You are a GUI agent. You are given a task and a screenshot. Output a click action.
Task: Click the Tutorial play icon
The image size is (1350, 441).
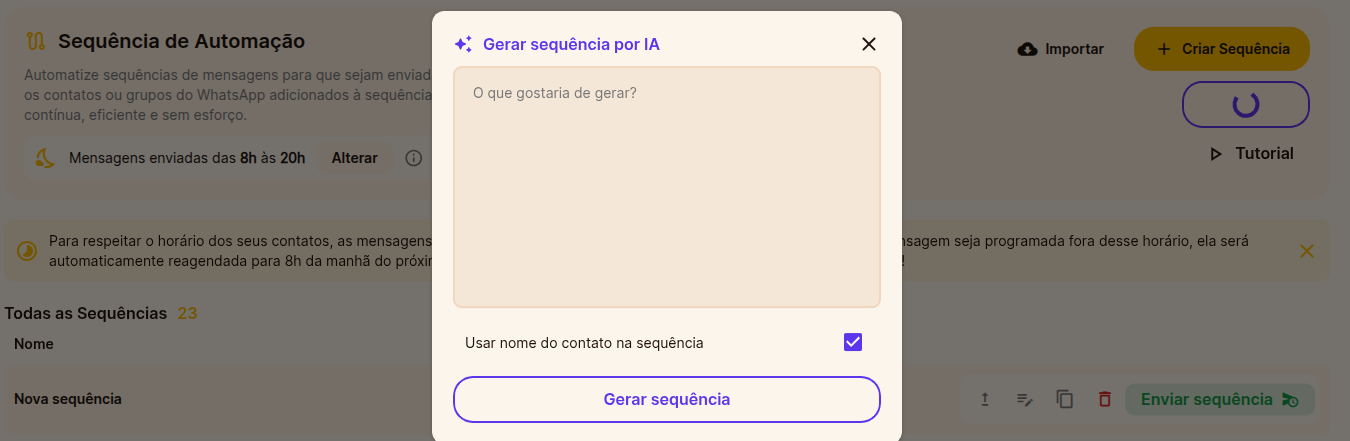(1216, 154)
